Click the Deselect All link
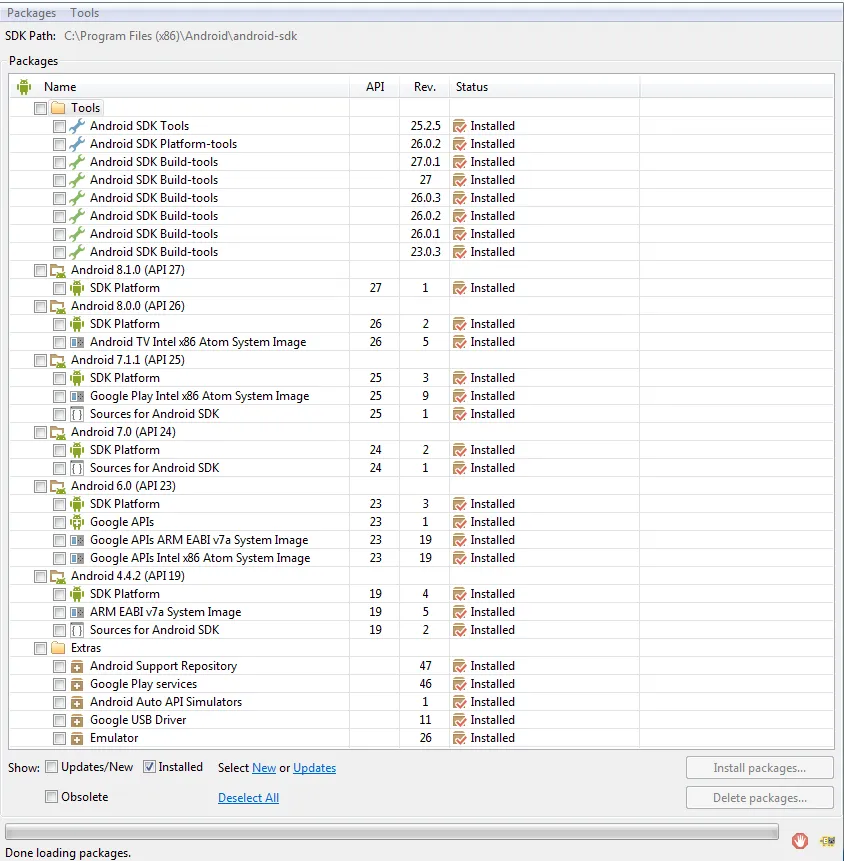The image size is (844, 861). point(248,797)
